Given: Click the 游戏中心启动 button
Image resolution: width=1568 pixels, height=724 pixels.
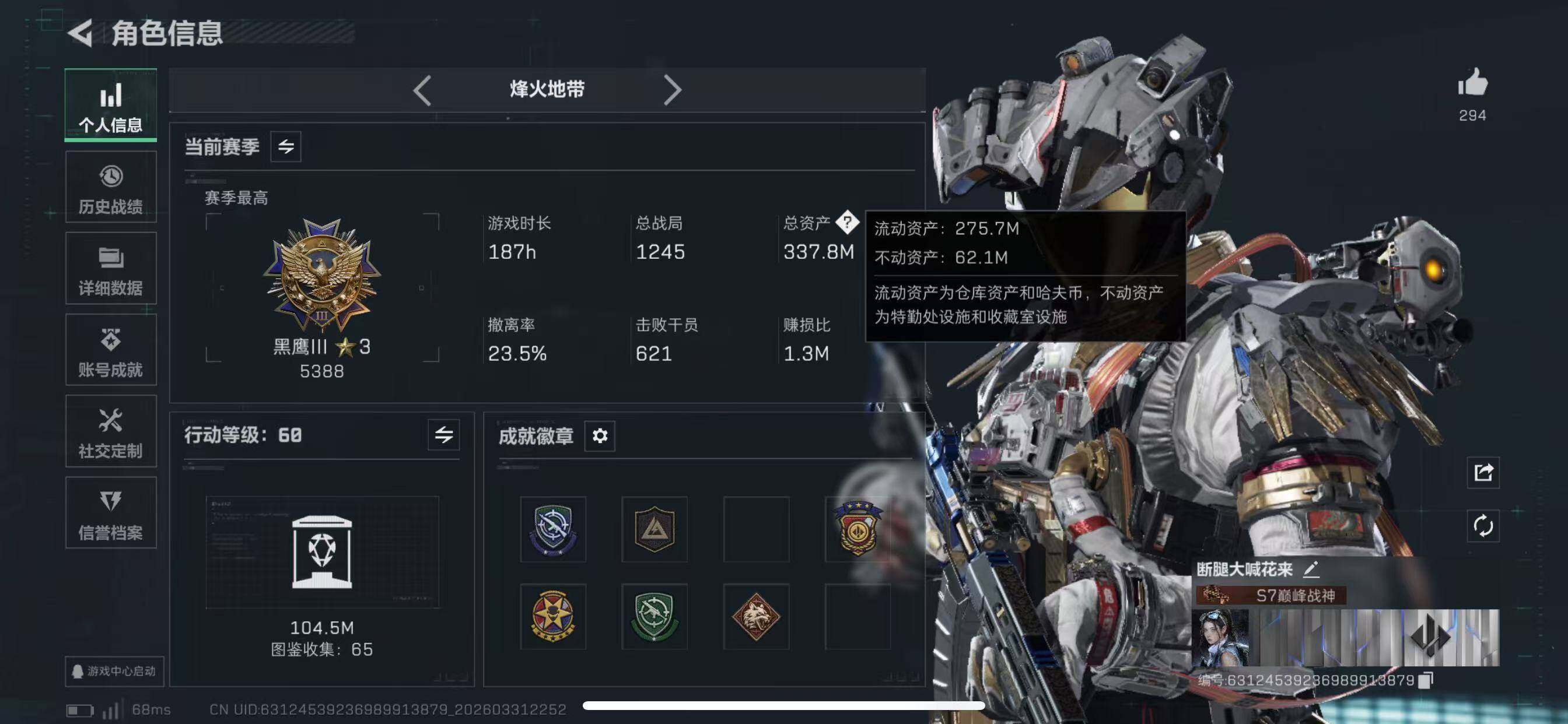Looking at the screenshot, I should pos(114,671).
